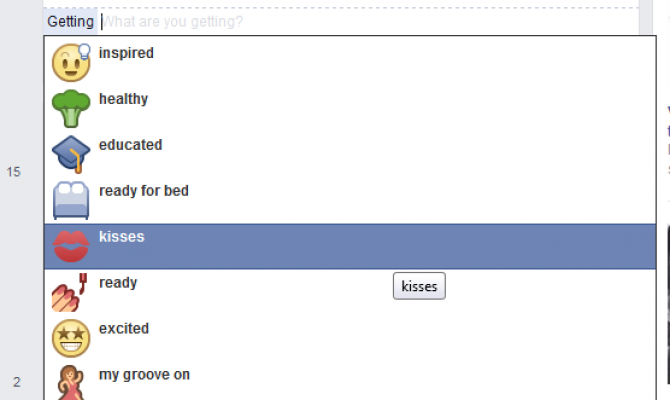Pick the "educated" option
The width and height of the screenshot is (670, 400).
coord(130,145)
